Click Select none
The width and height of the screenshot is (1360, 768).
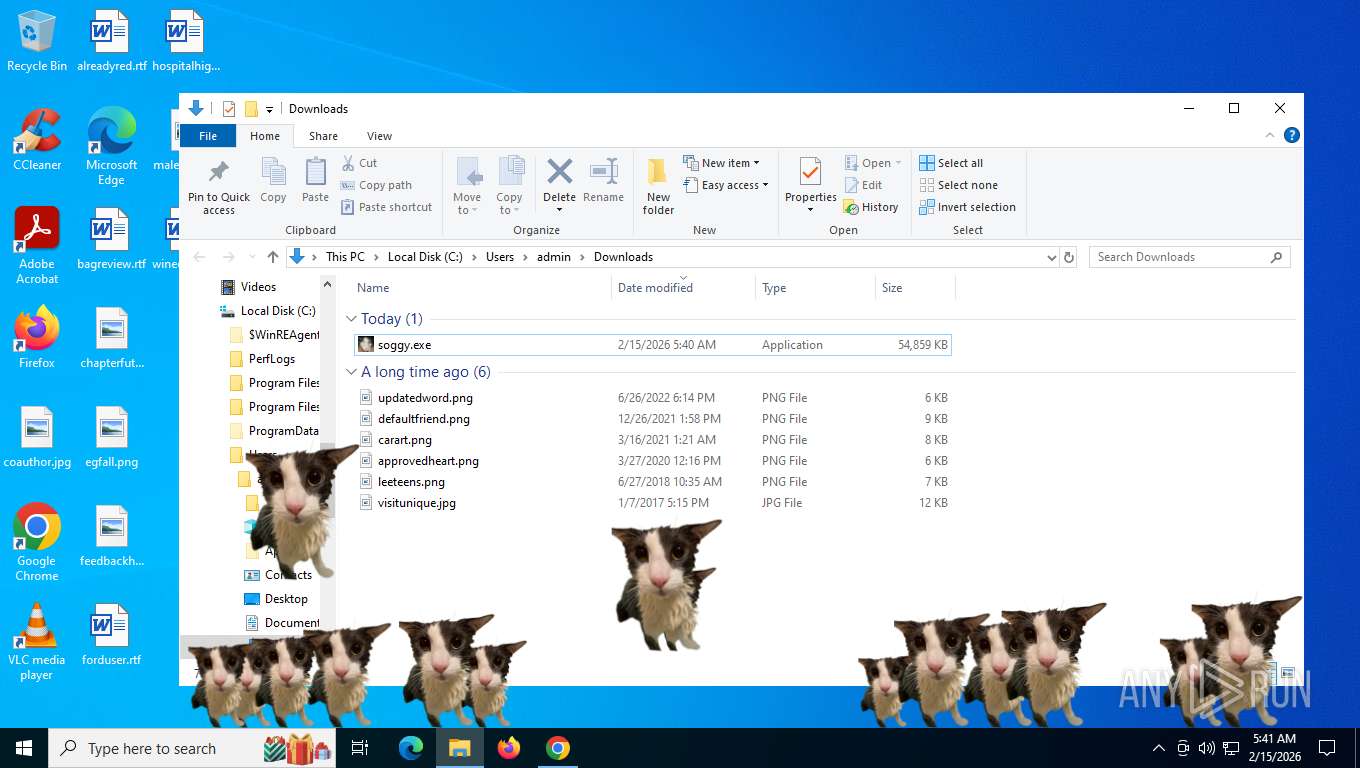pyautogui.click(x=958, y=185)
